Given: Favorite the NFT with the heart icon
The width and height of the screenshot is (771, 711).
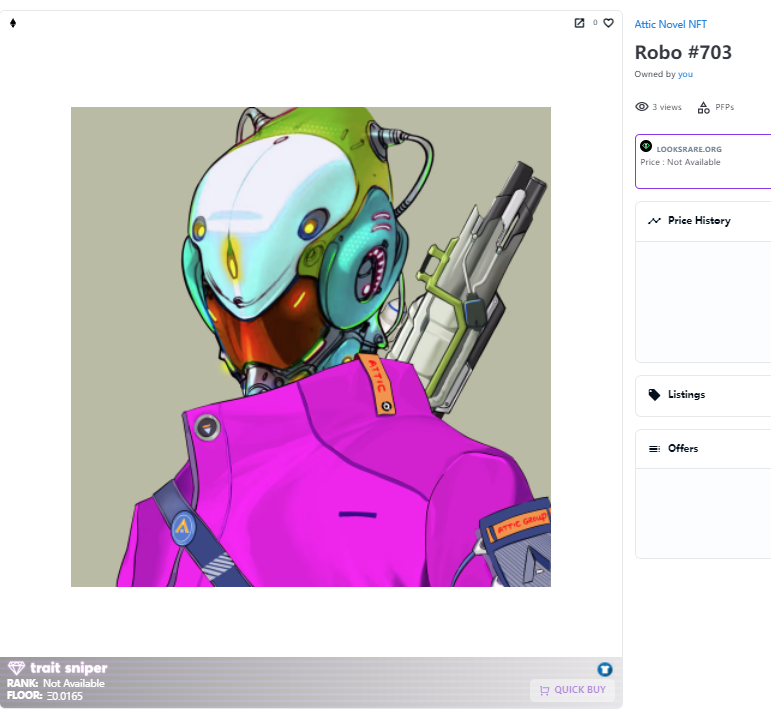Looking at the screenshot, I should coord(608,23).
